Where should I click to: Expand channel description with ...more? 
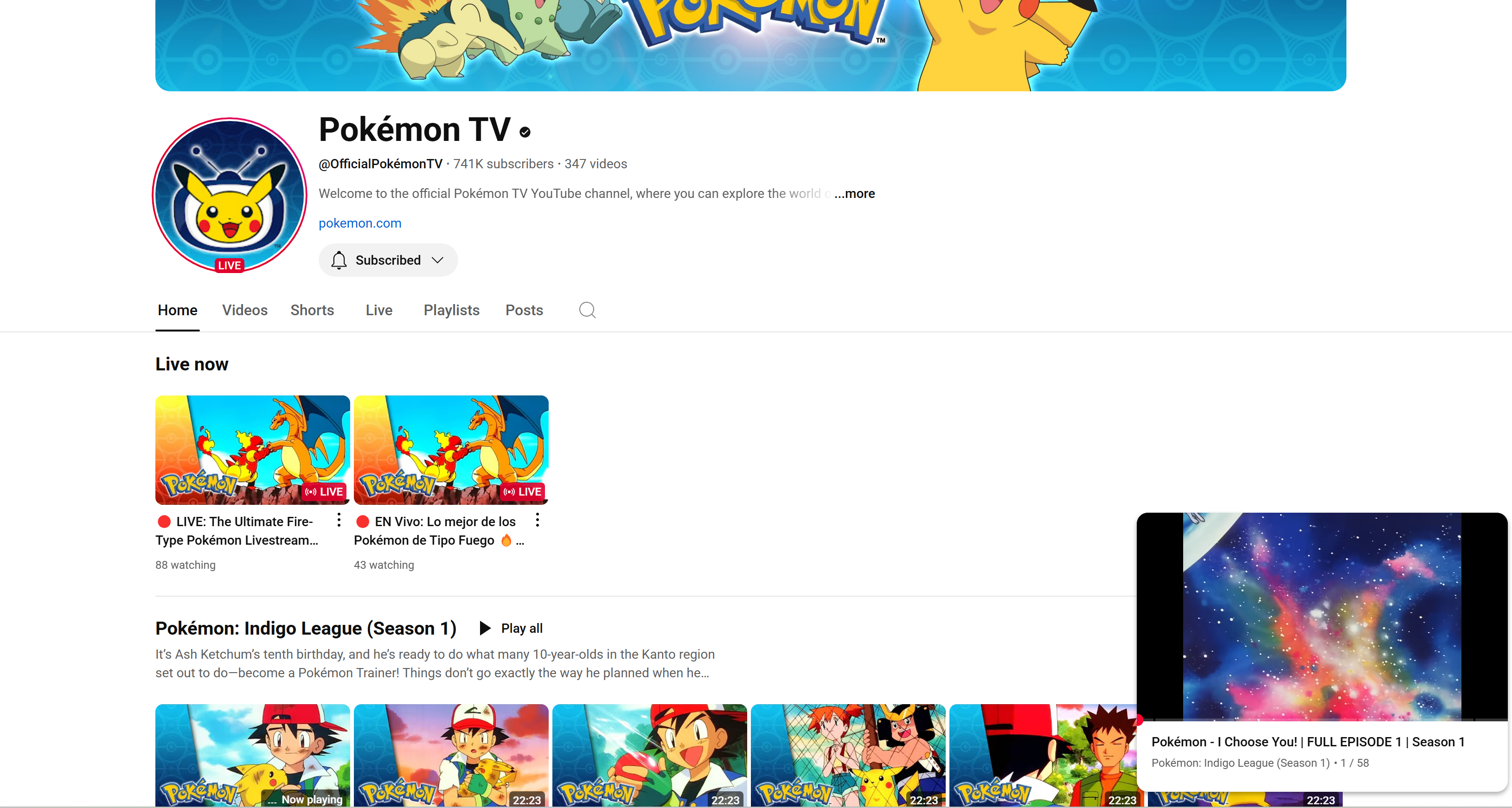tap(855, 193)
